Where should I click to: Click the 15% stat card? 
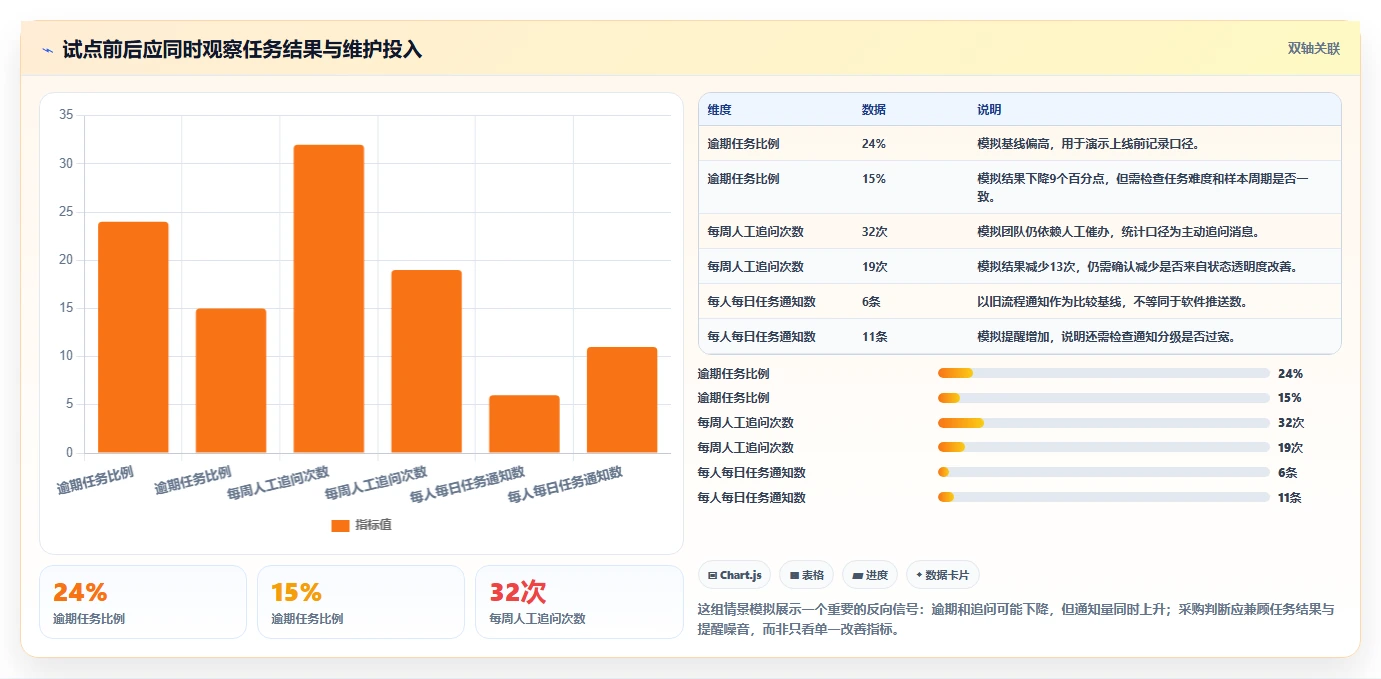361,602
